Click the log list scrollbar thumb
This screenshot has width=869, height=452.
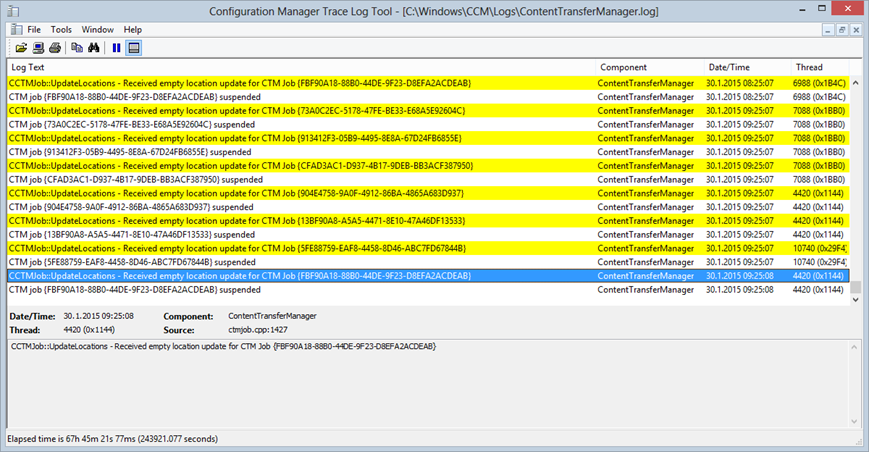[x=856, y=287]
